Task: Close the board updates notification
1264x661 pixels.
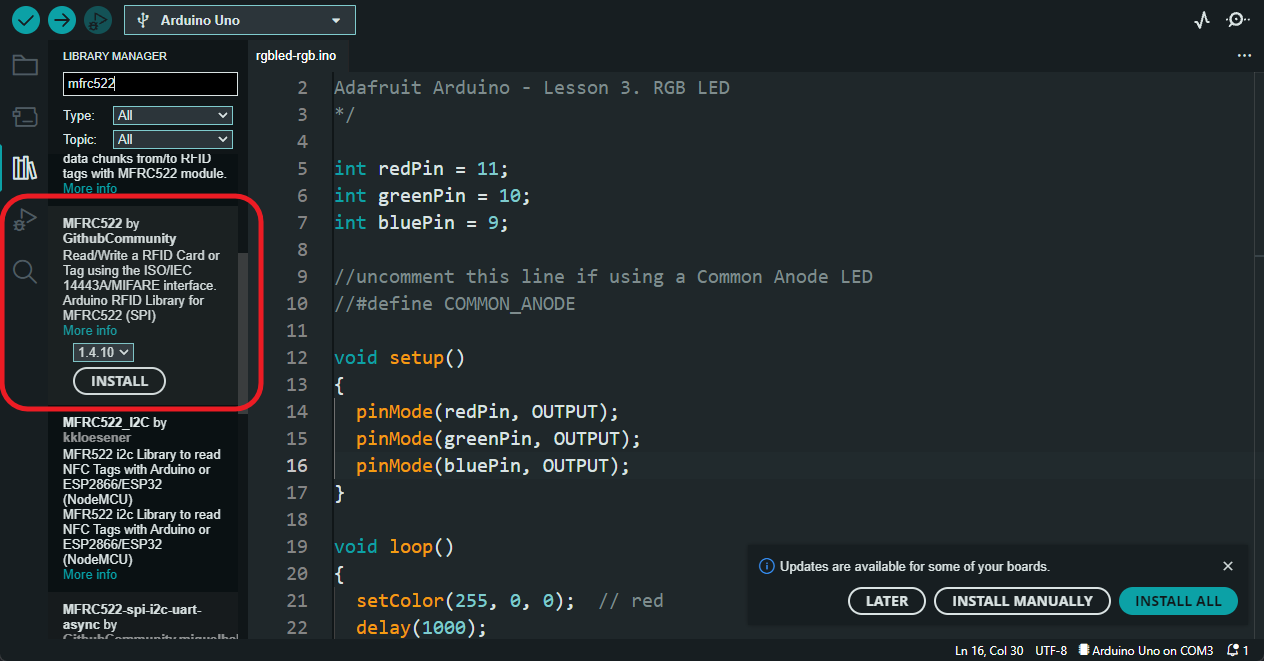Action: (x=1228, y=566)
